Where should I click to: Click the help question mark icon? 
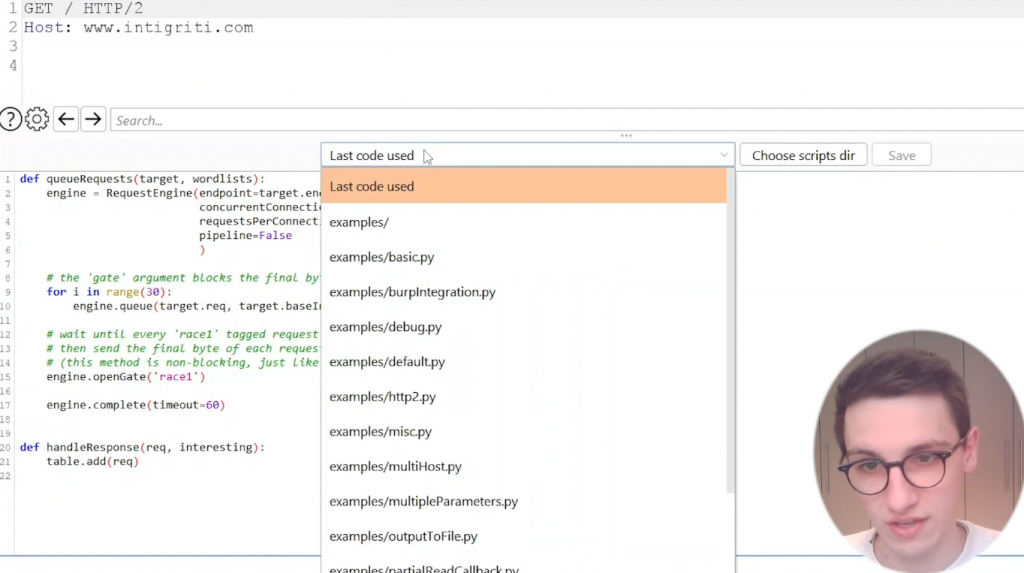10,120
